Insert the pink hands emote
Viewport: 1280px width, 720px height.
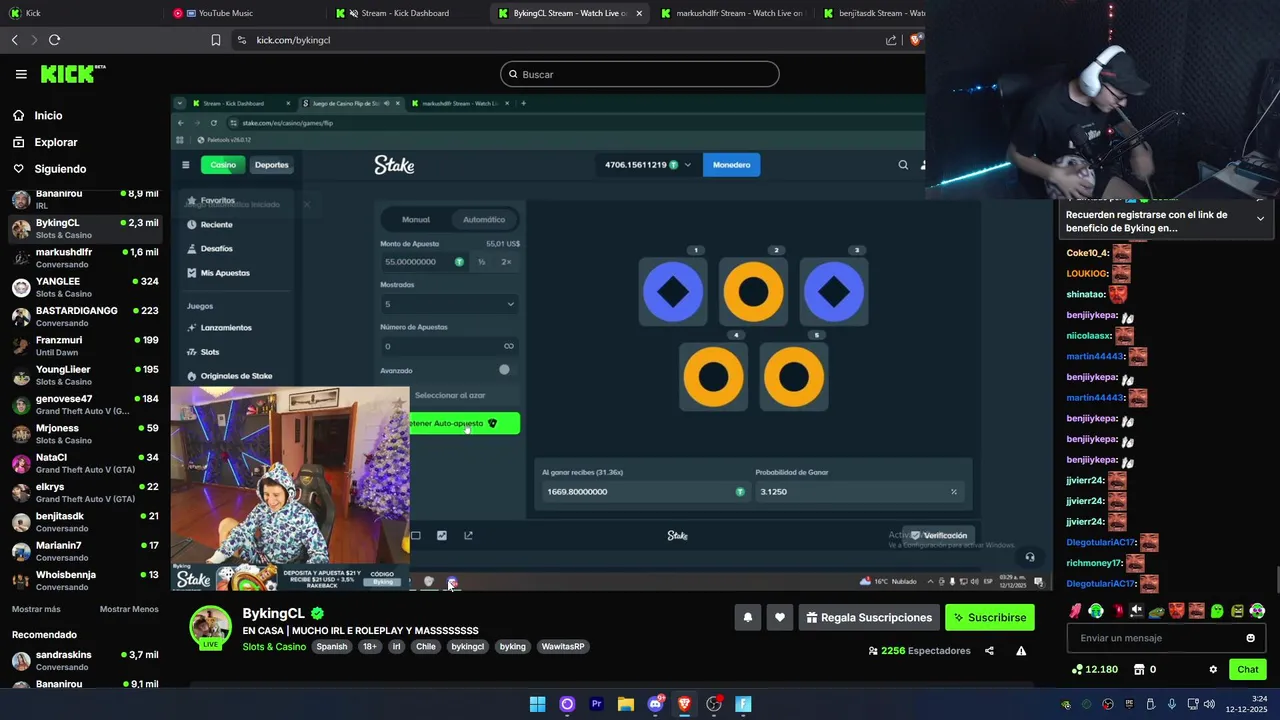(1076, 611)
